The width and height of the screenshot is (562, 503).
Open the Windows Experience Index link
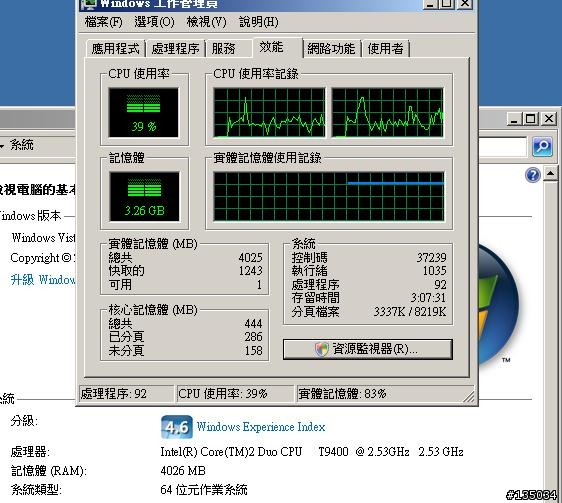point(261,427)
